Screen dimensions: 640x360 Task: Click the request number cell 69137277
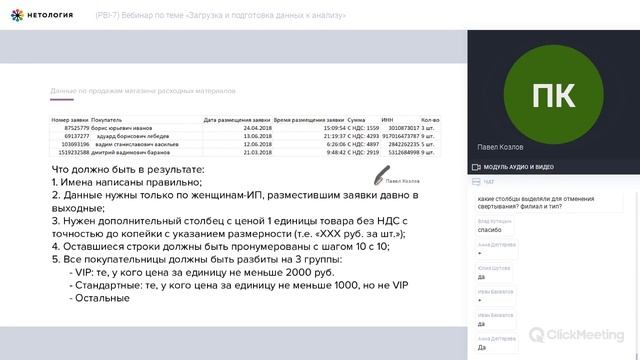pyautogui.click(x=77, y=136)
